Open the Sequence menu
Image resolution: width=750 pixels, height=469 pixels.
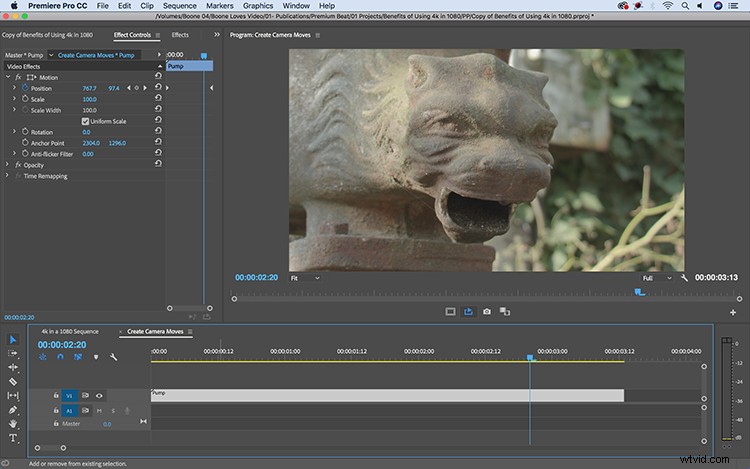point(179,6)
